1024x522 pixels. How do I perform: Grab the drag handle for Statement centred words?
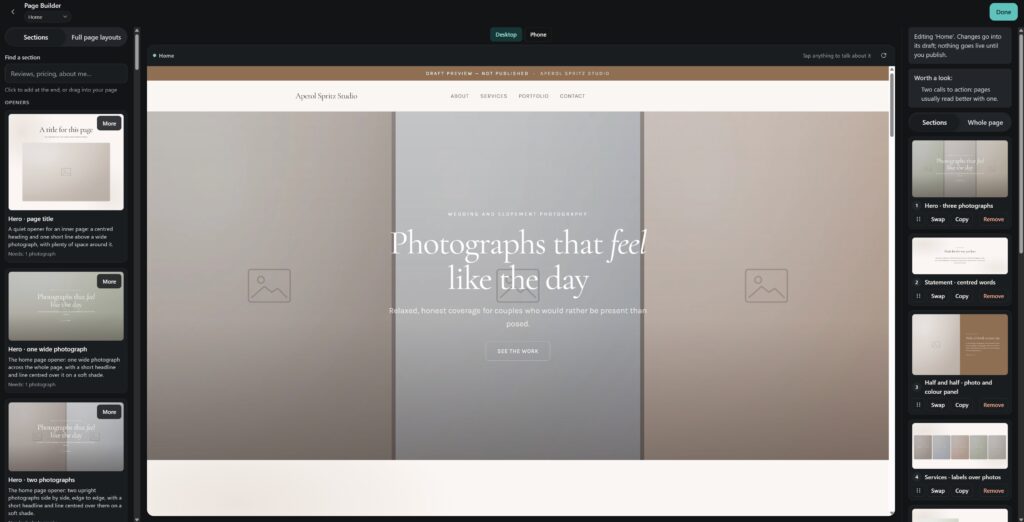[918, 296]
